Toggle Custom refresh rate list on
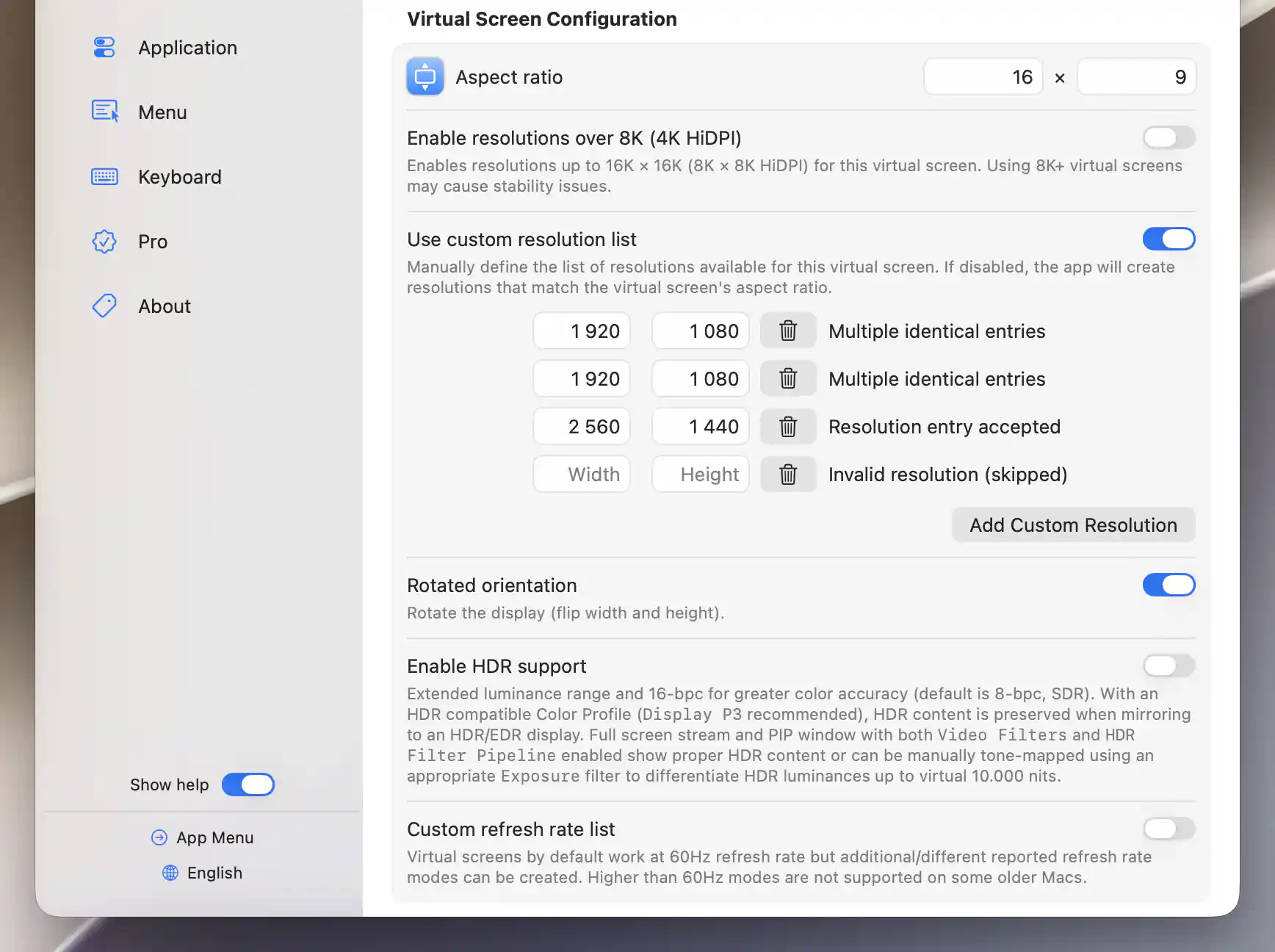Image resolution: width=1275 pixels, height=952 pixels. click(1169, 829)
